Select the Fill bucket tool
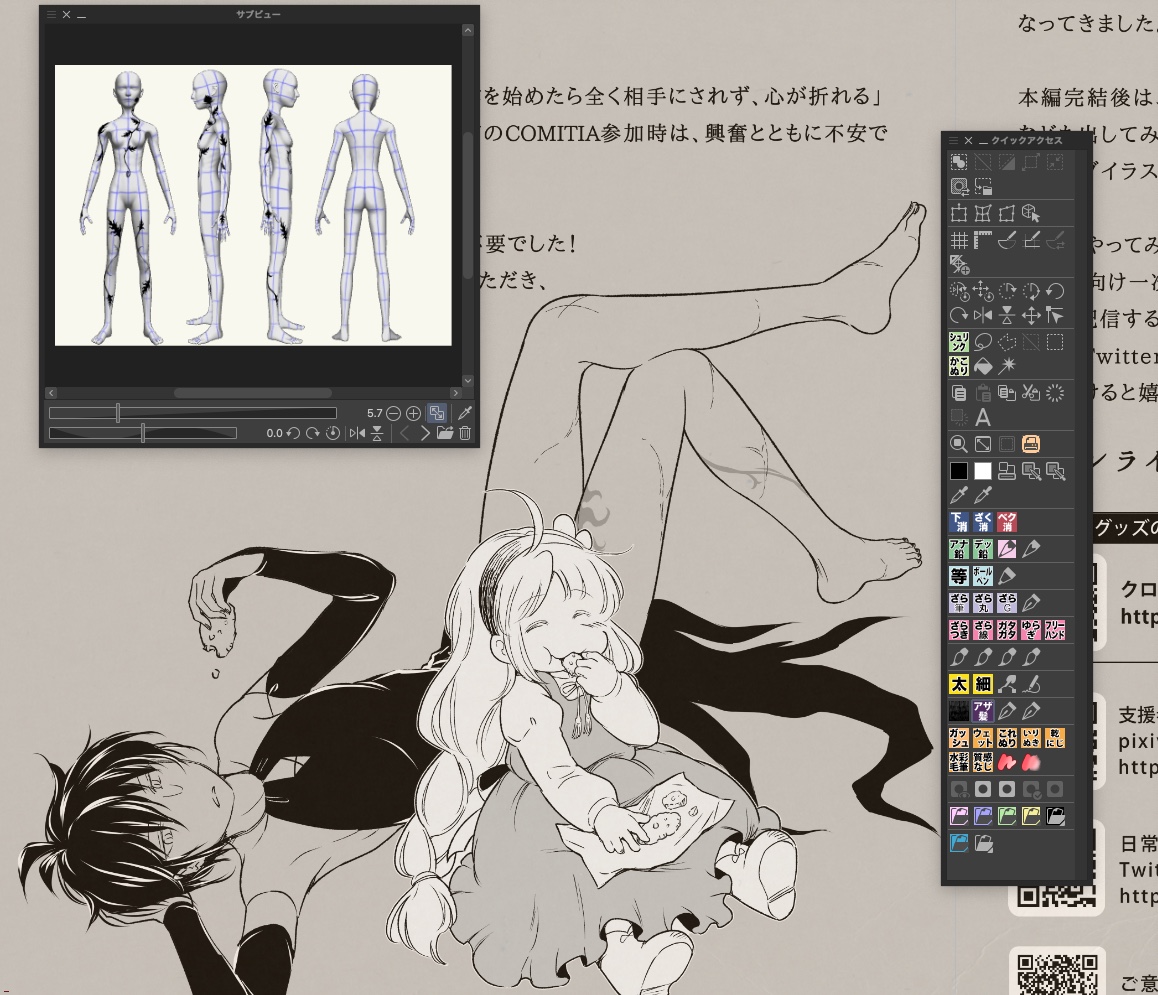The height and width of the screenshot is (995, 1158). [983, 366]
